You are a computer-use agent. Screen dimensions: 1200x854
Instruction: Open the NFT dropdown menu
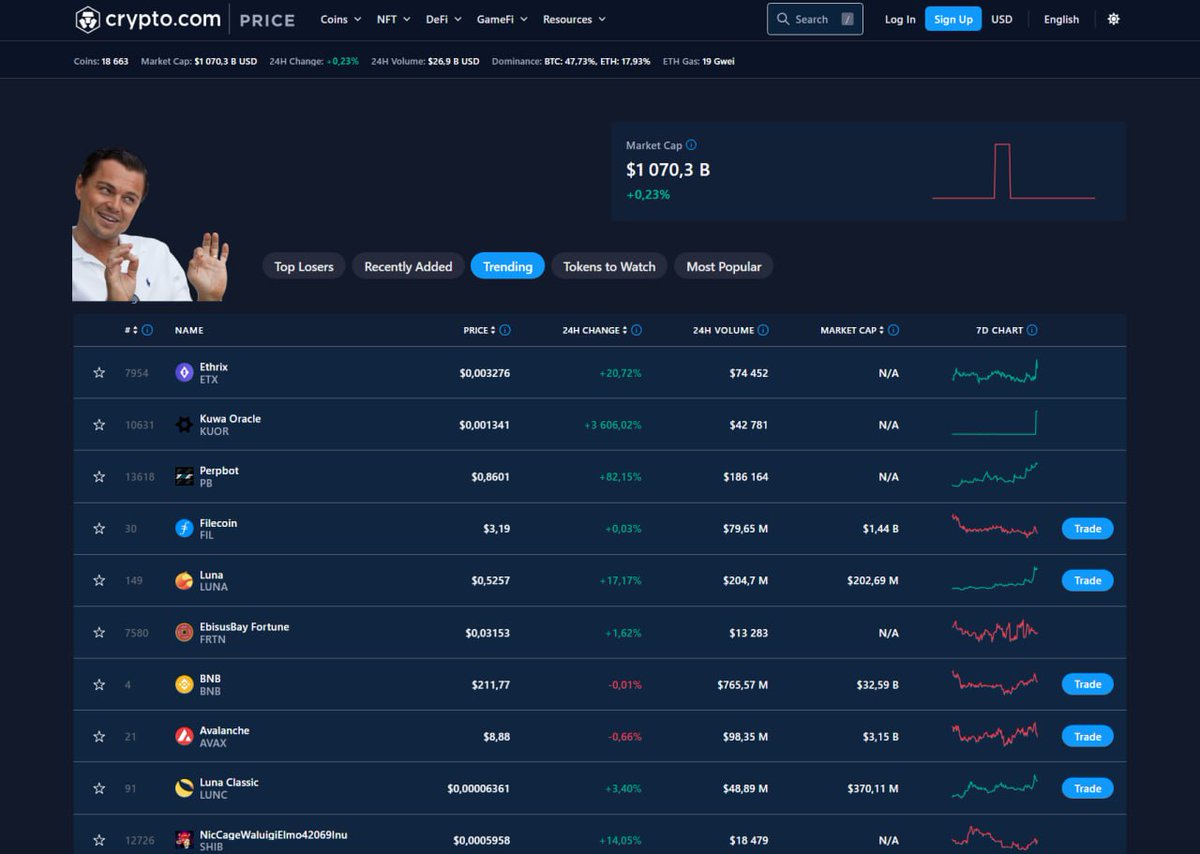[393, 19]
